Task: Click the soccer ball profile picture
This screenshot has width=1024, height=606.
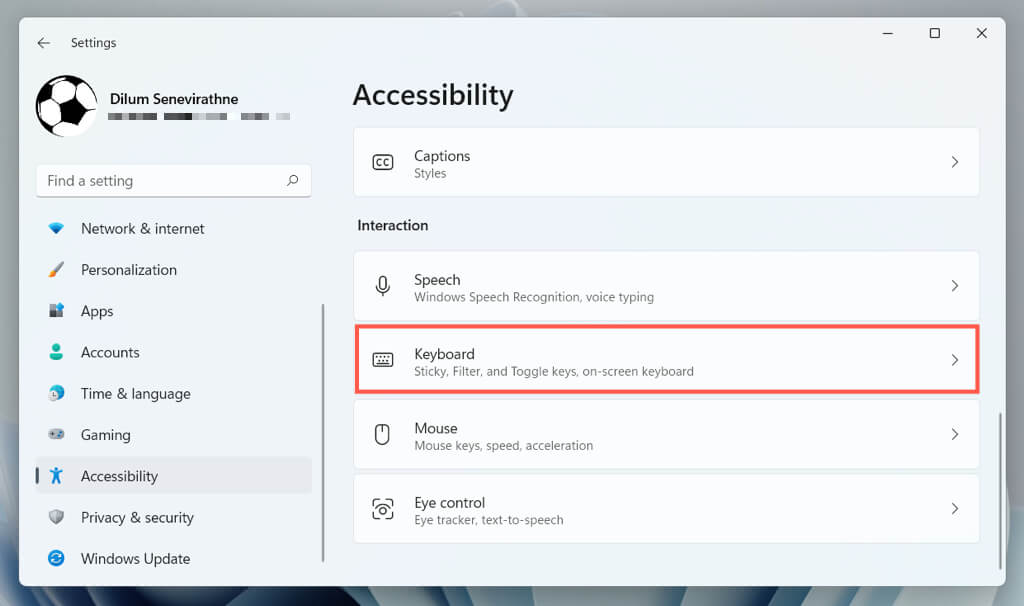Action: pyautogui.click(x=66, y=106)
